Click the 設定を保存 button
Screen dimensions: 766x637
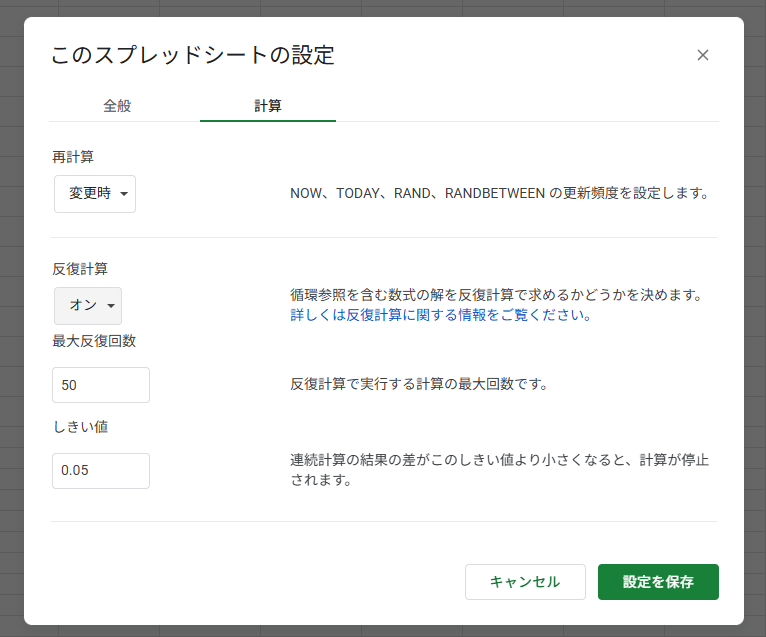coord(657,582)
